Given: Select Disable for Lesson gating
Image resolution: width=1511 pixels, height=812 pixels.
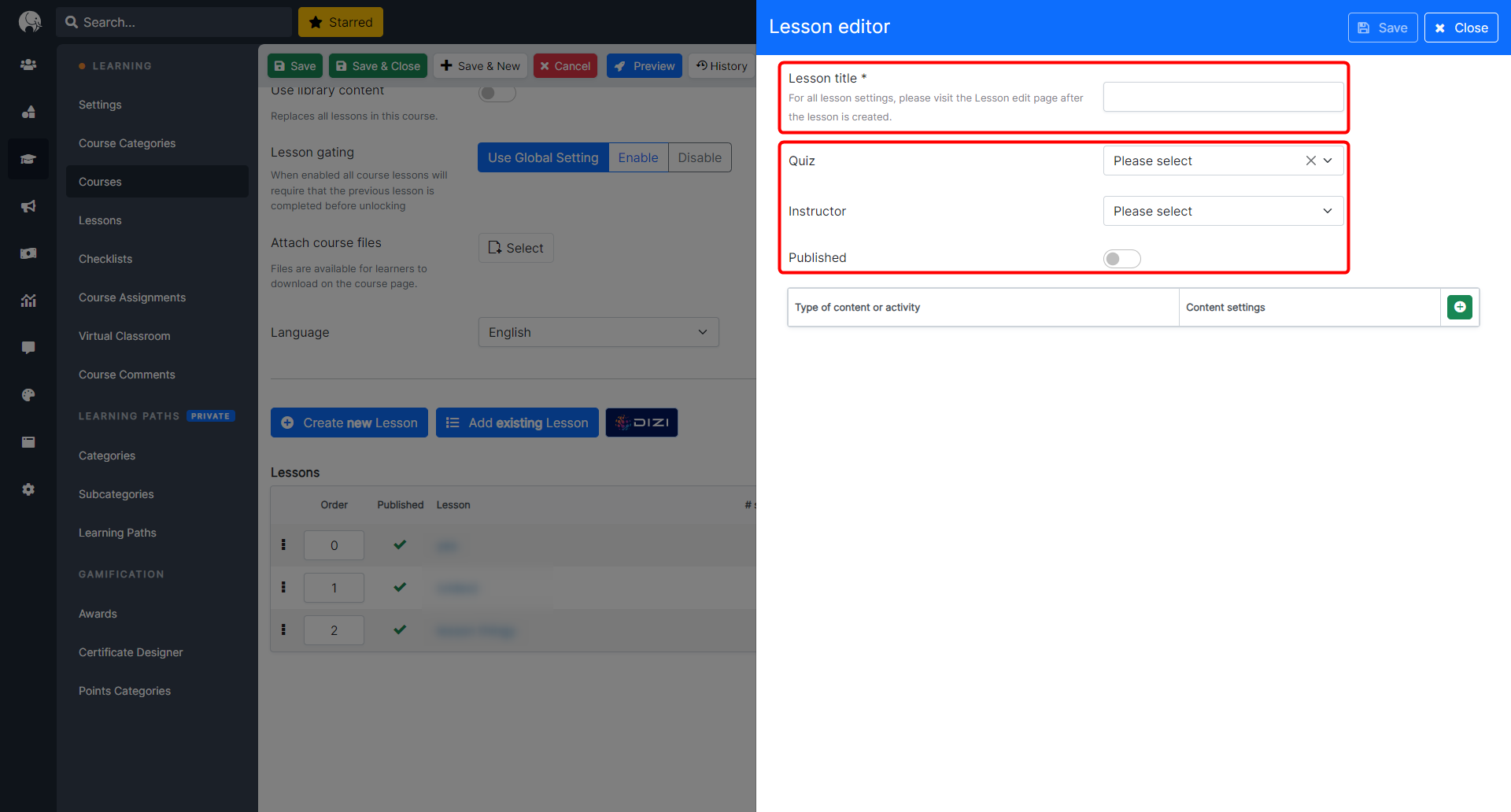Looking at the screenshot, I should 699,157.
